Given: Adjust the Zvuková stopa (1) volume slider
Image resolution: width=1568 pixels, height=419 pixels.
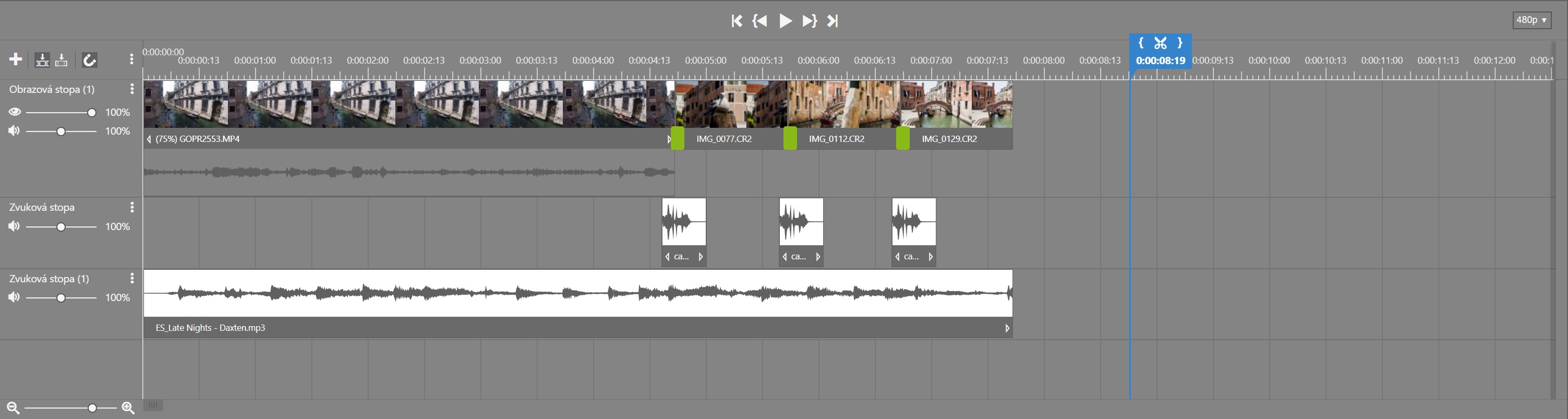Looking at the screenshot, I should coord(61,298).
